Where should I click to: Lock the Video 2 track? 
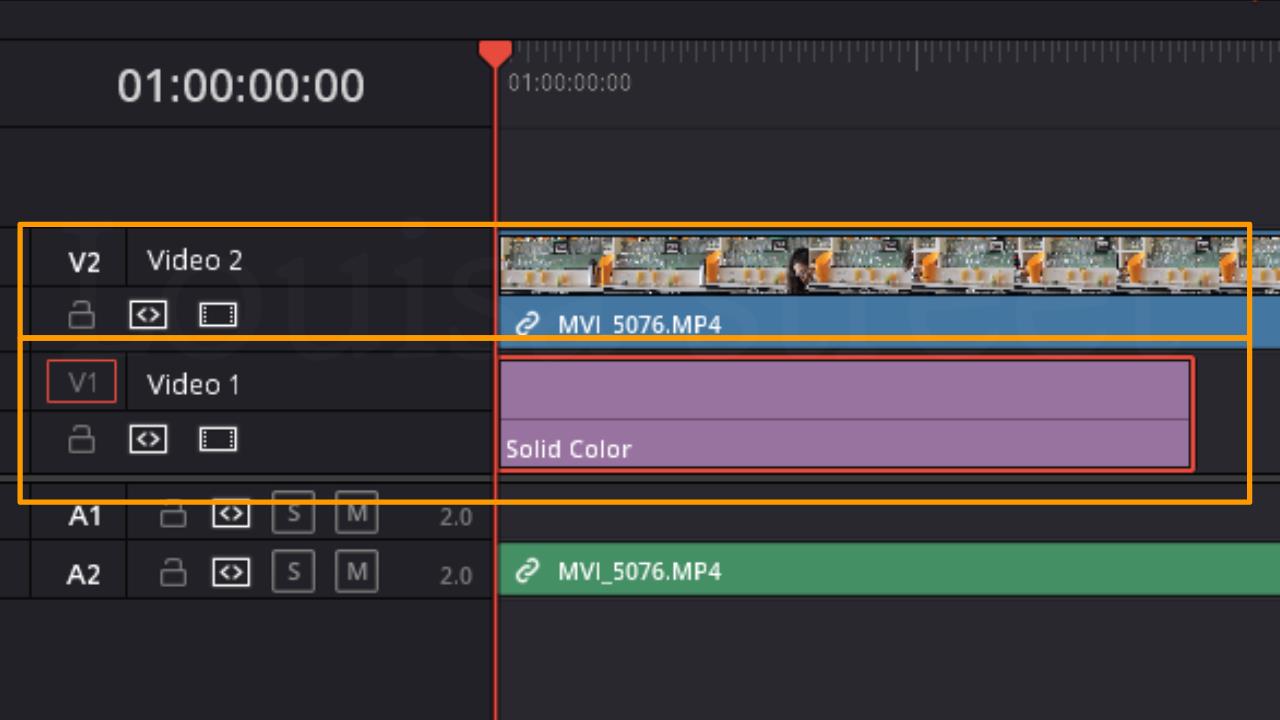point(81,316)
